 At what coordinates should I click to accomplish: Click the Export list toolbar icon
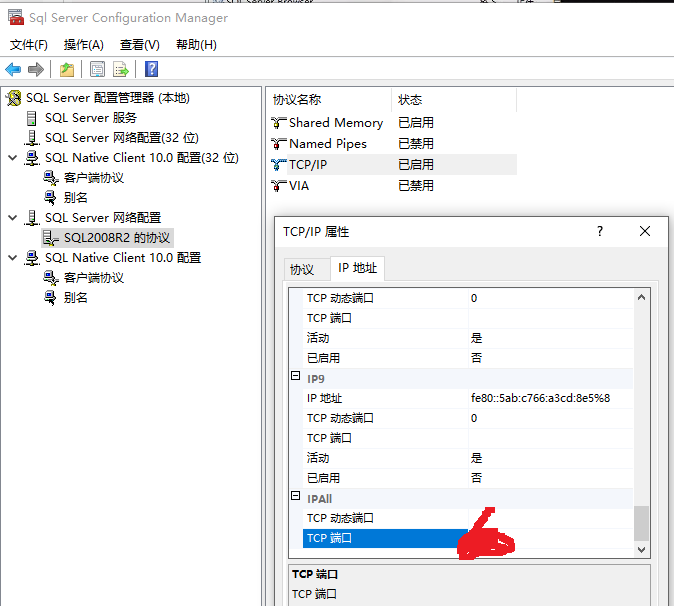click(x=121, y=69)
